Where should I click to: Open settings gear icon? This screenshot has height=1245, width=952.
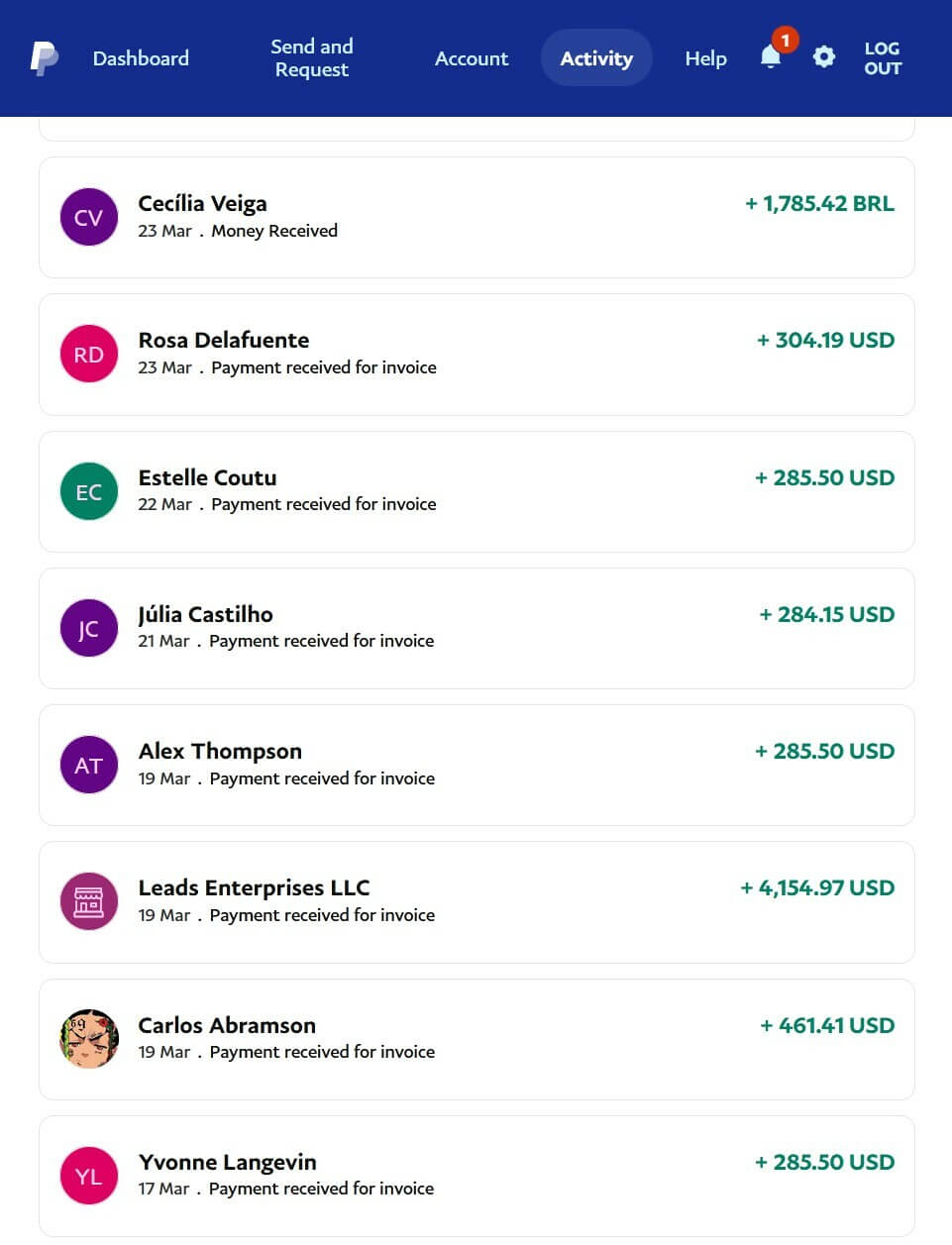823,56
